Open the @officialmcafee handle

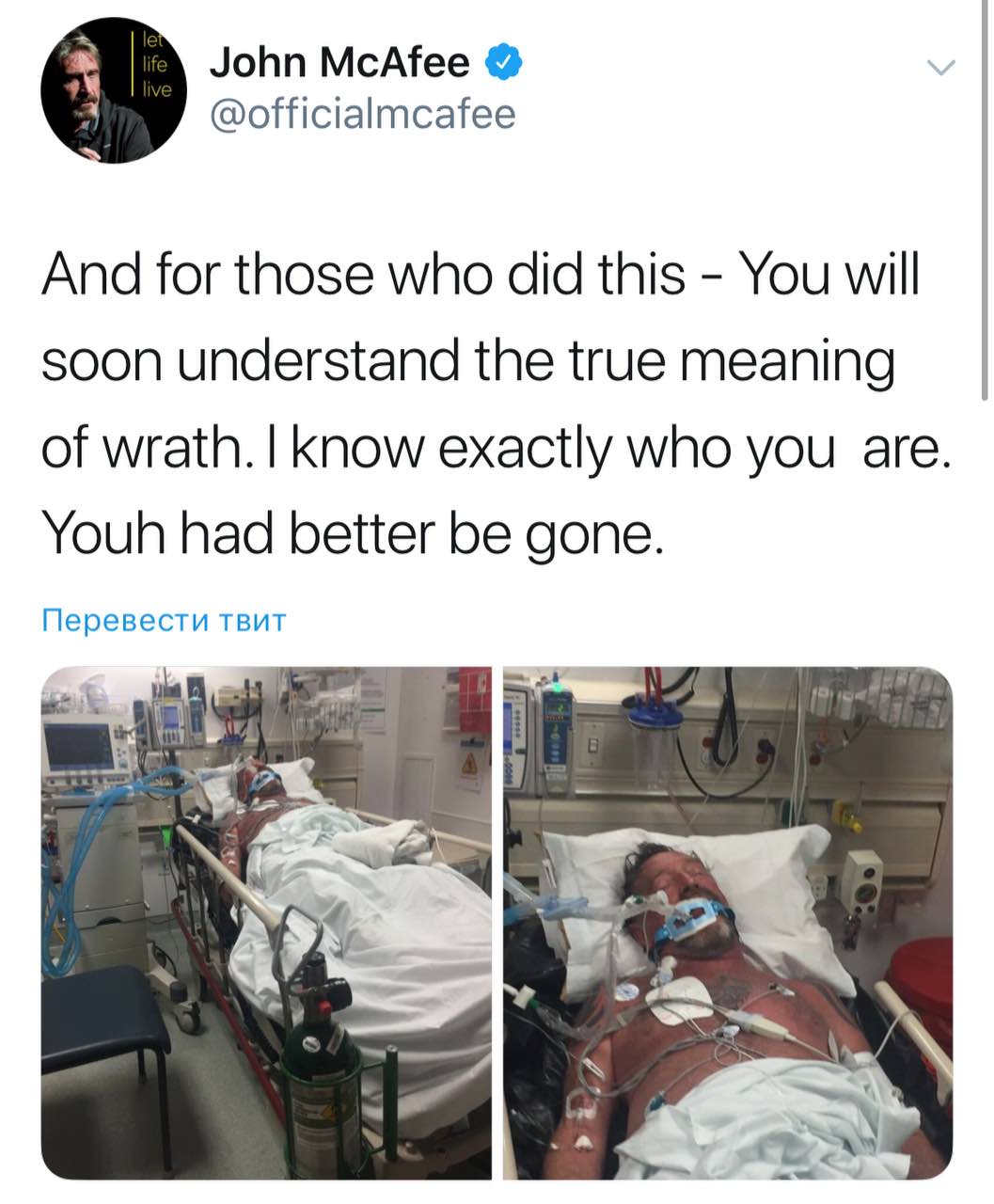[x=362, y=115]
